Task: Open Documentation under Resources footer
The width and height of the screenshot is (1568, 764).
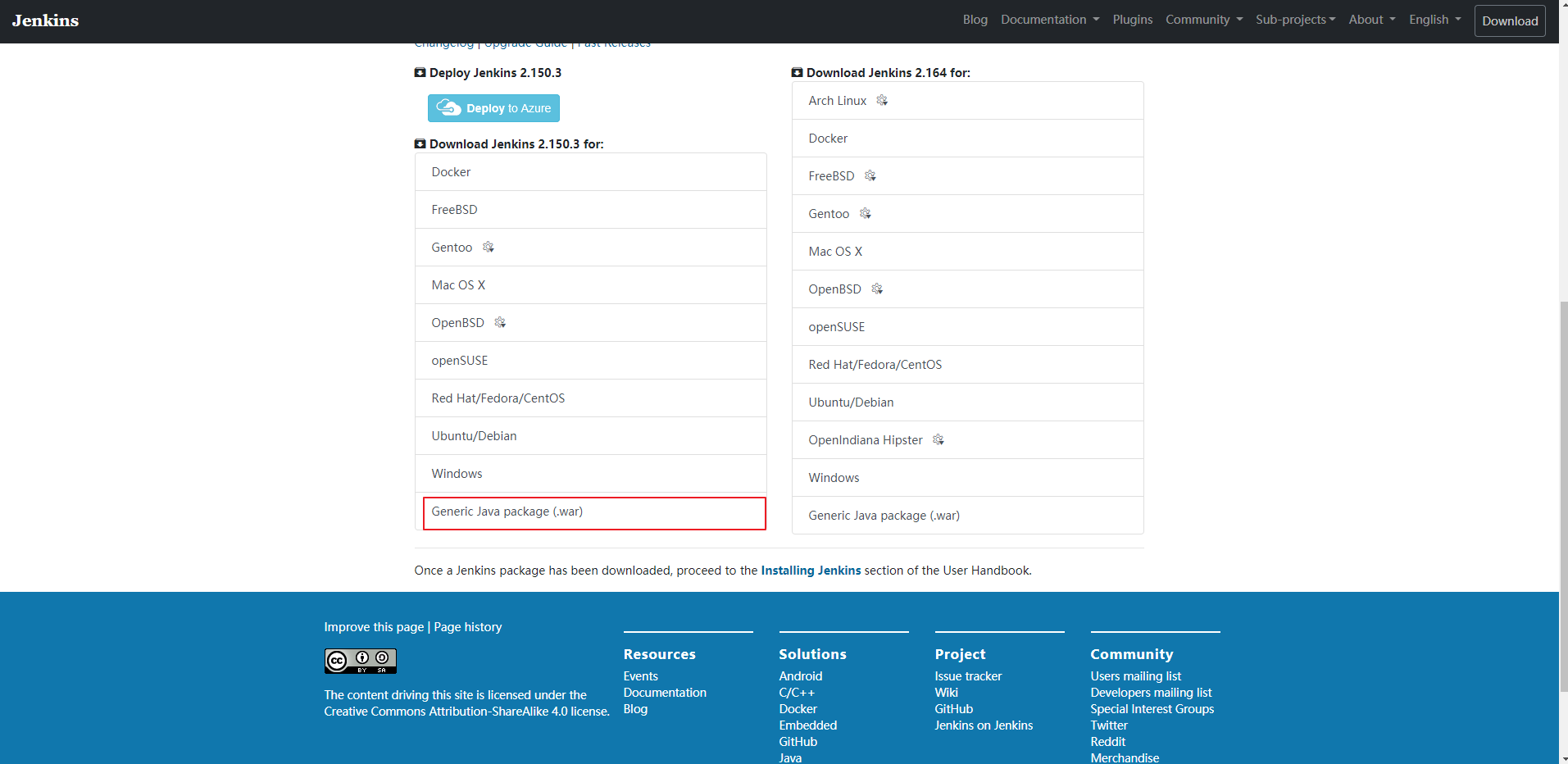Action: pyautogui.click(x=665, y=693)
